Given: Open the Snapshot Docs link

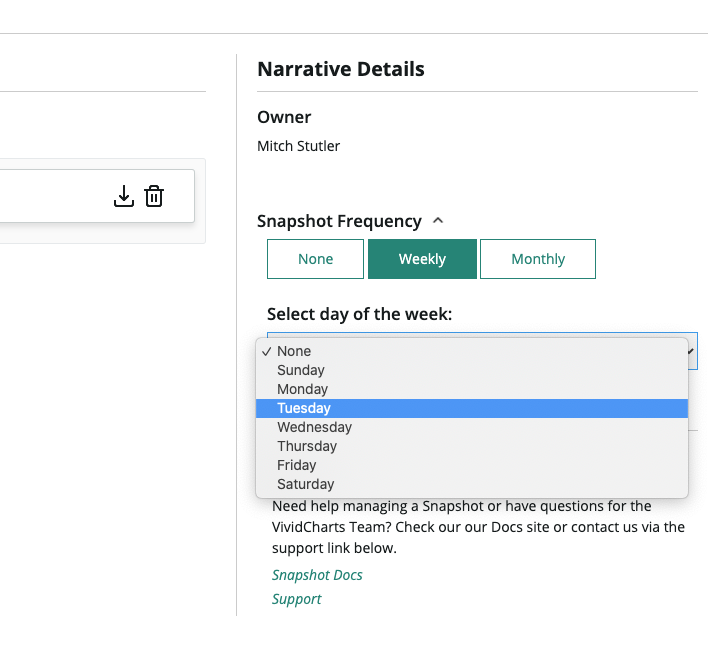Looking at the screenshot, I should [317, 575].
